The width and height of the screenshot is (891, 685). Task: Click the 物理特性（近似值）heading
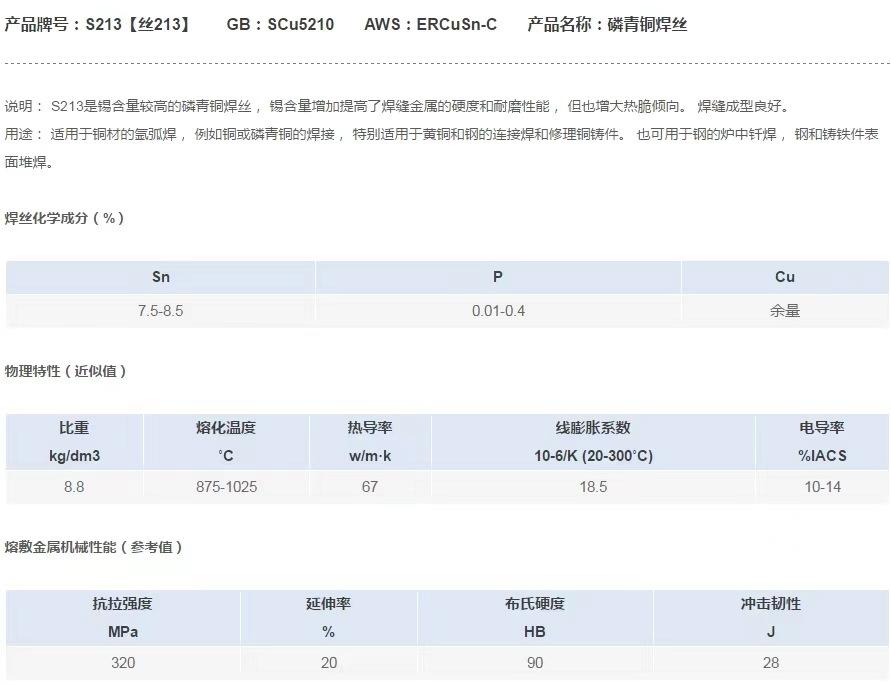(x=66, y=371)
